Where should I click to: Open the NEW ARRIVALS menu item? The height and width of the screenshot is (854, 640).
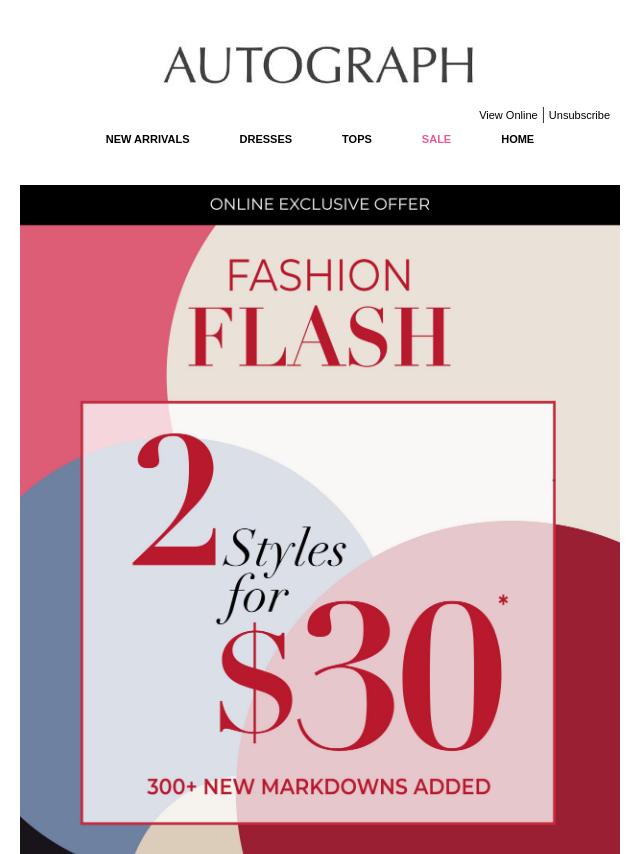pos(147,139)
